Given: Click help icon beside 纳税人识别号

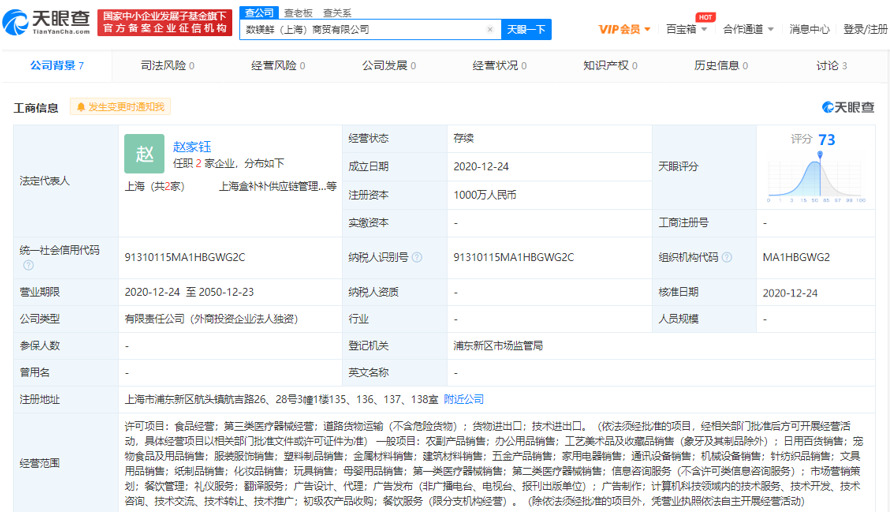Looking at the screenshot, I should pyautogui.click(x=417, y=257).
